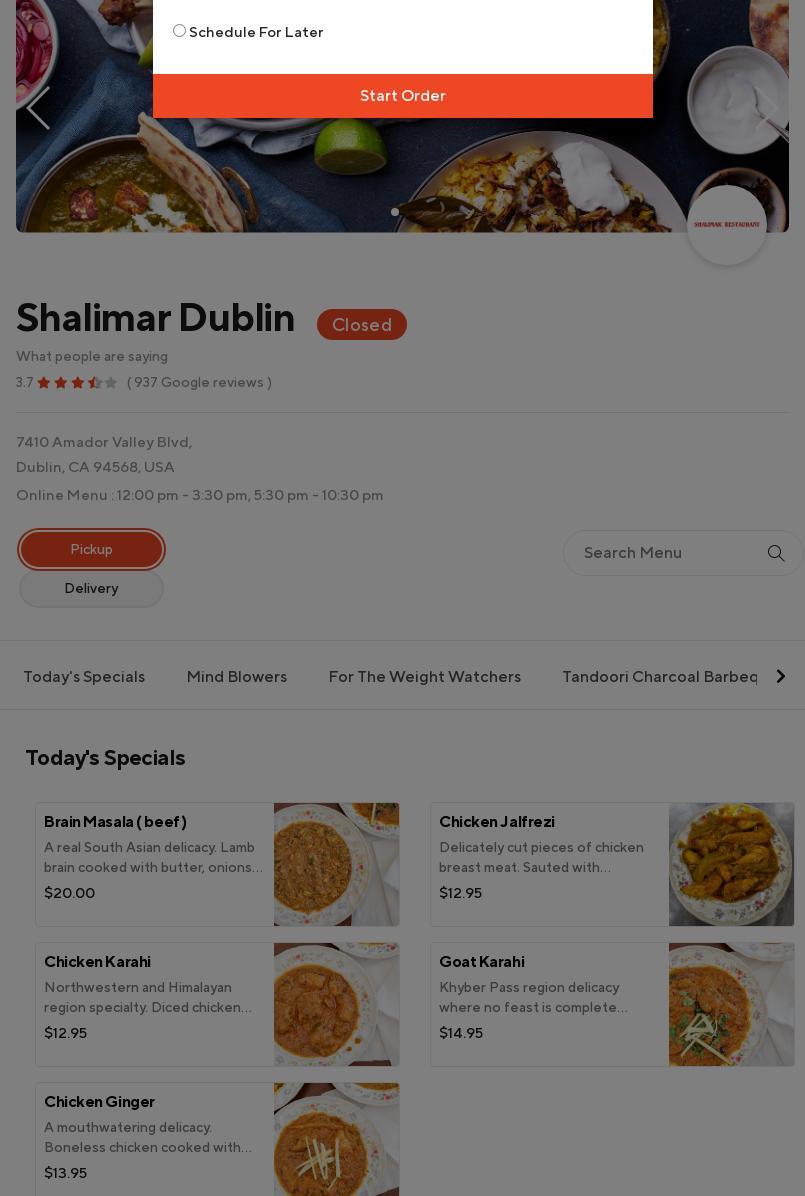The width and height of the screenshot is (805, 1196).
Task: Expand more menu categories with right chevron
Action: (x=780, y=677)
